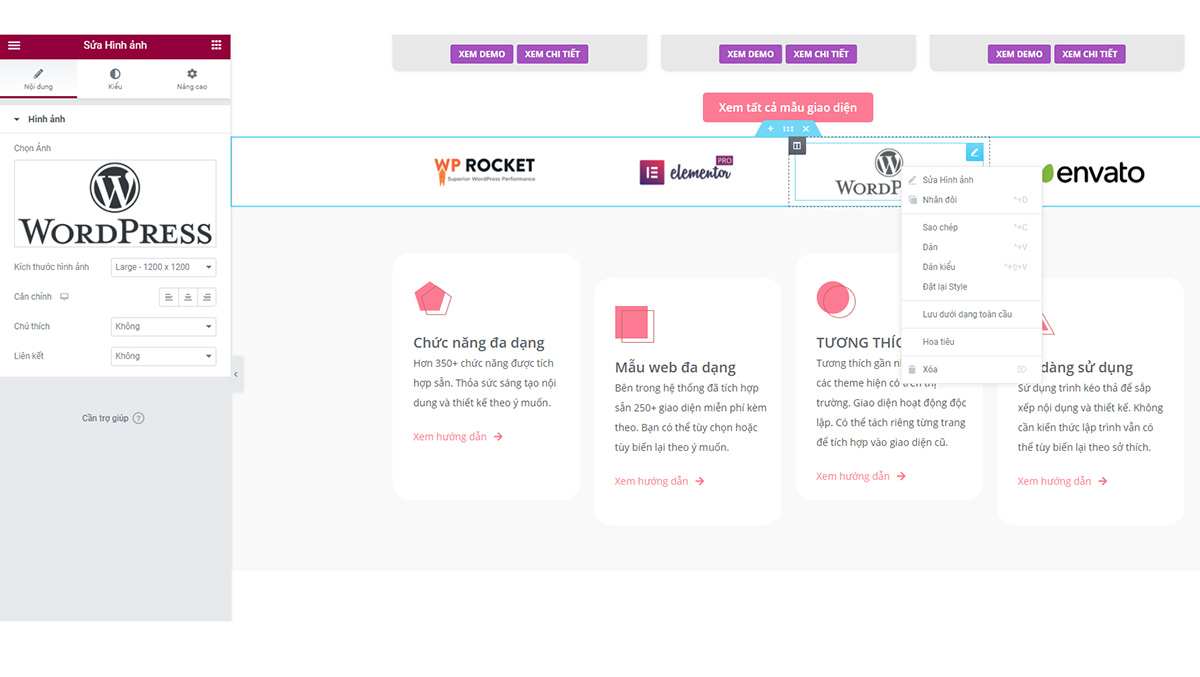
Task: Open the Elementor hamburger menu
Action: [x=14, y=45]
